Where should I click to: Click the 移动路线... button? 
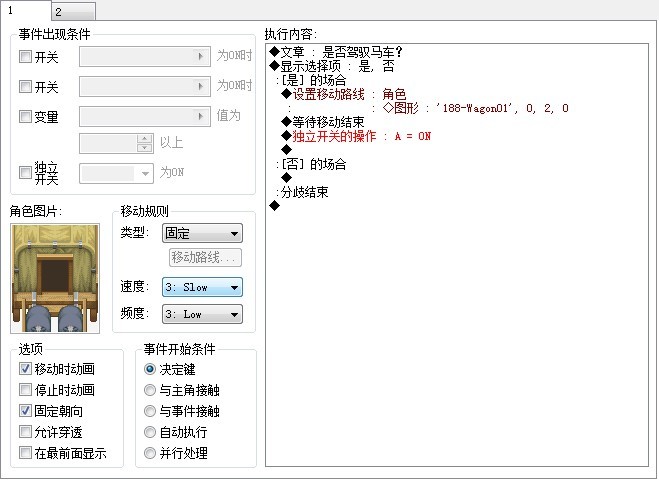[x=205, y=257]
